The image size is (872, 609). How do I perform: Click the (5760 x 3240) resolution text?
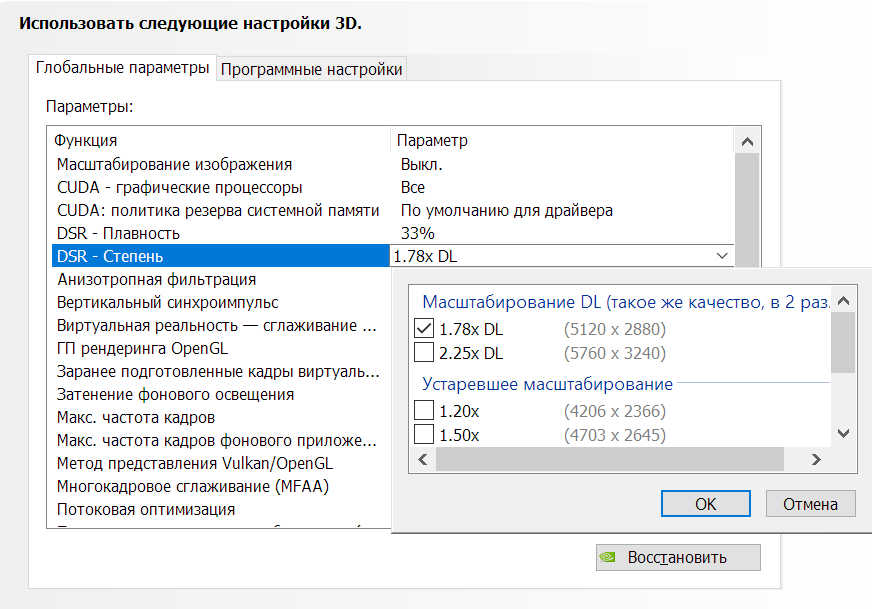click(x=615, y=353)
